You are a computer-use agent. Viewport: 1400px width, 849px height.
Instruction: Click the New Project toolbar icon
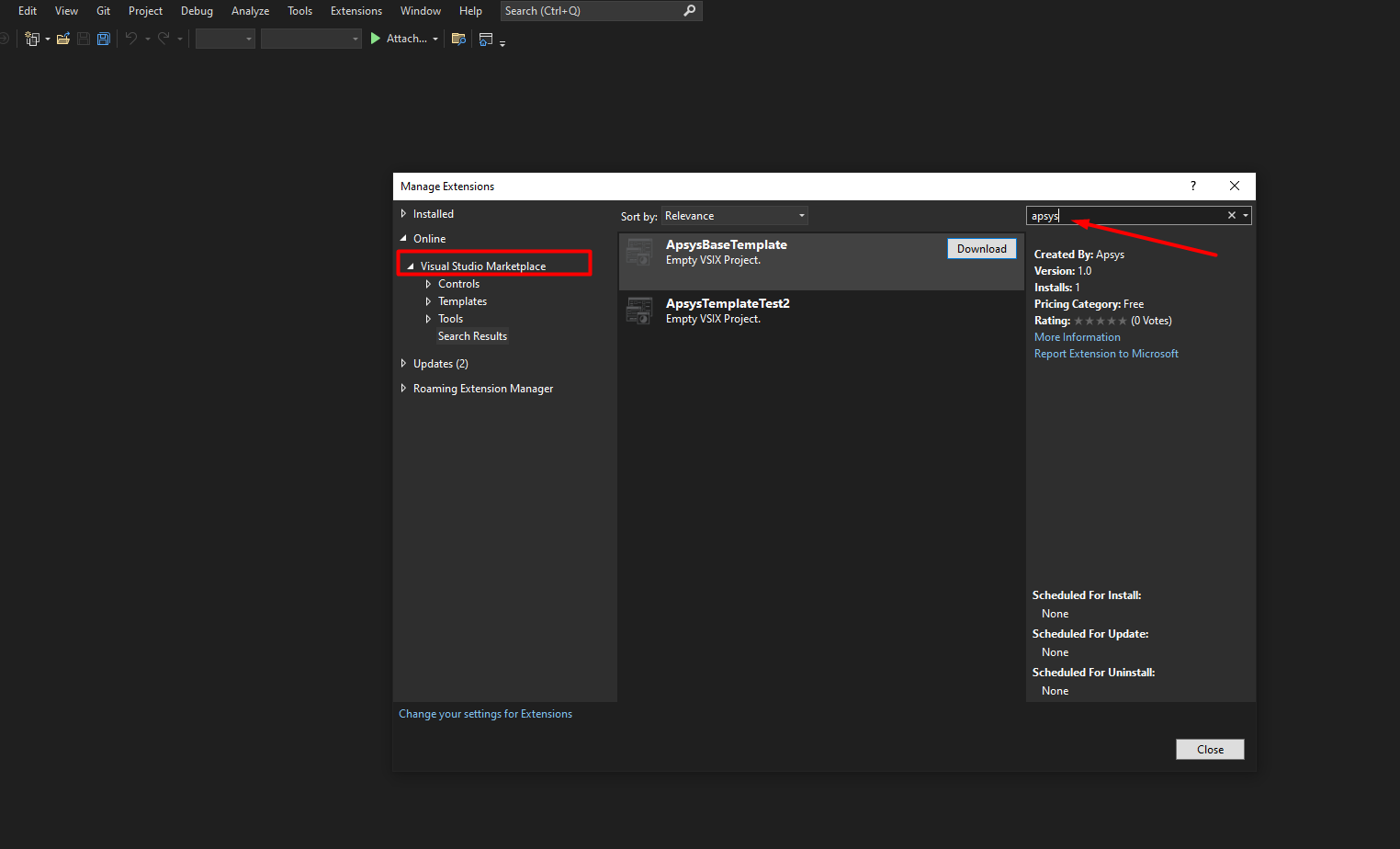pyautogui.click(x=32, y=39)
